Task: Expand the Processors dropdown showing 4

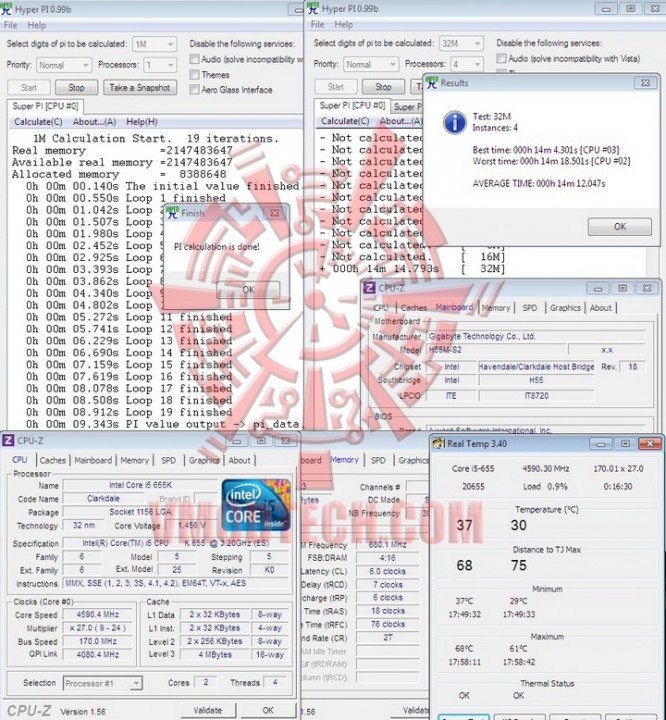Action: [x=466, y=64]
